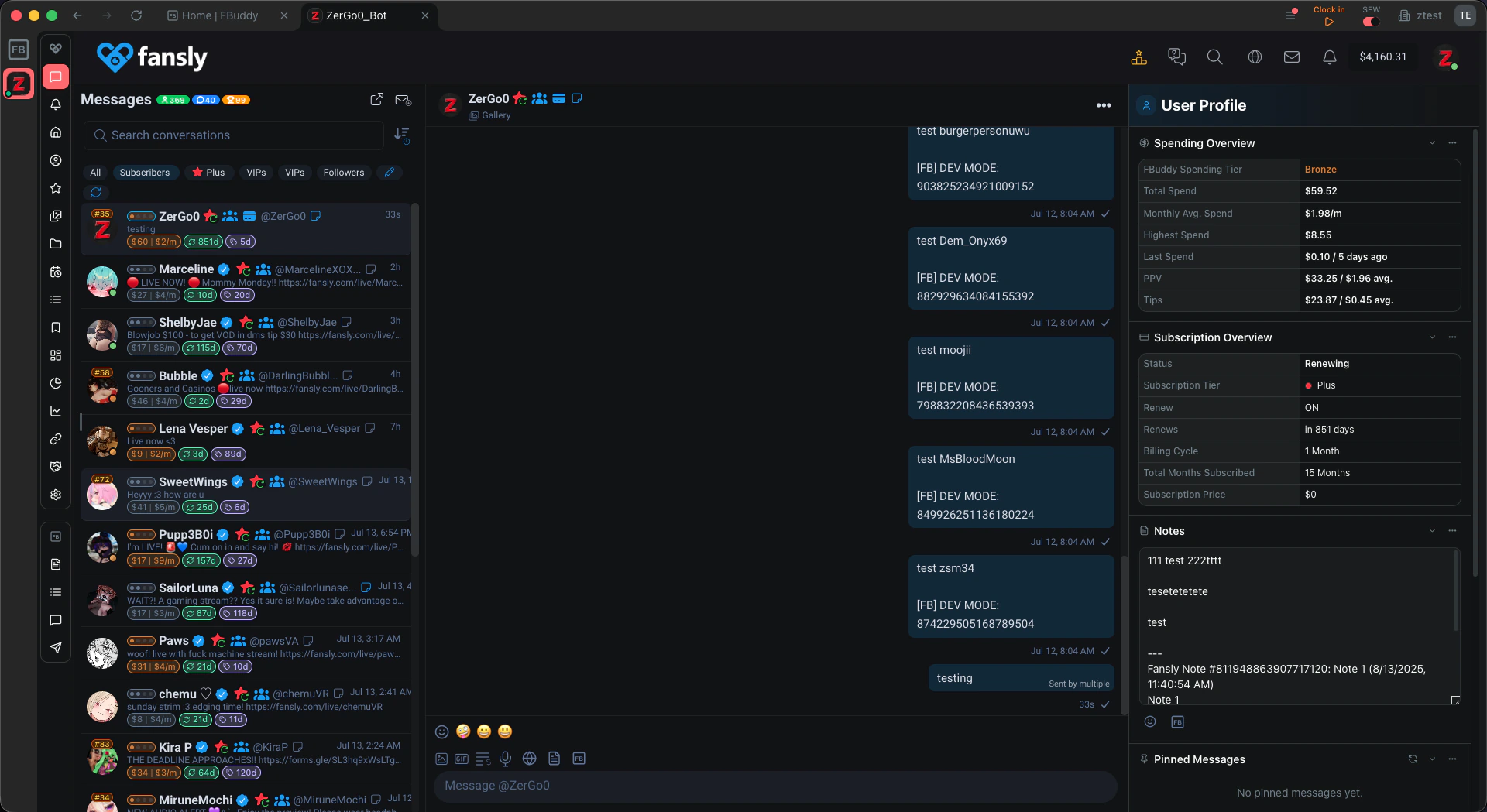Collapse the Notes section

click(x=1432, y=530)
